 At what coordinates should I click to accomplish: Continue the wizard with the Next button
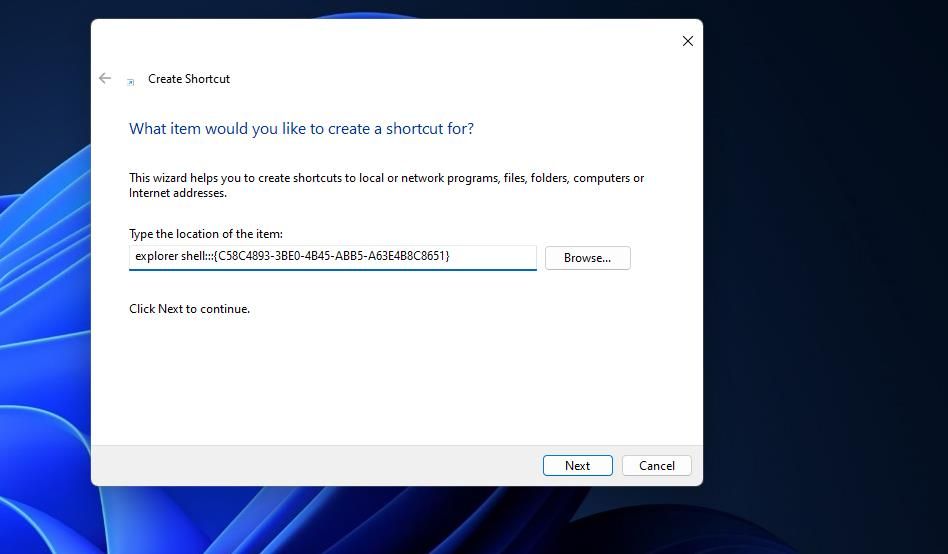[577, 466]
